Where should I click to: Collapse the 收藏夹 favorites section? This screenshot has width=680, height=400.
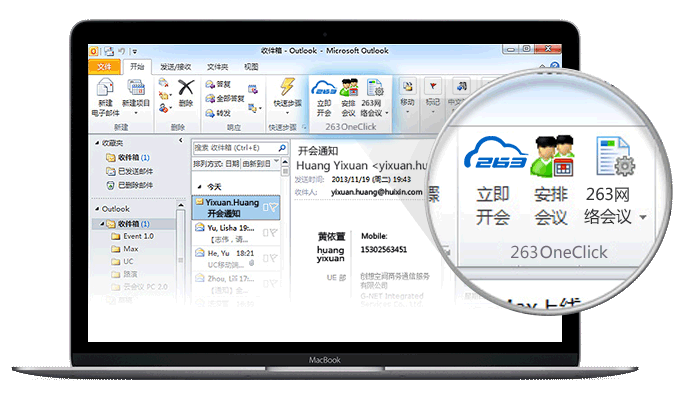[99, 144]
